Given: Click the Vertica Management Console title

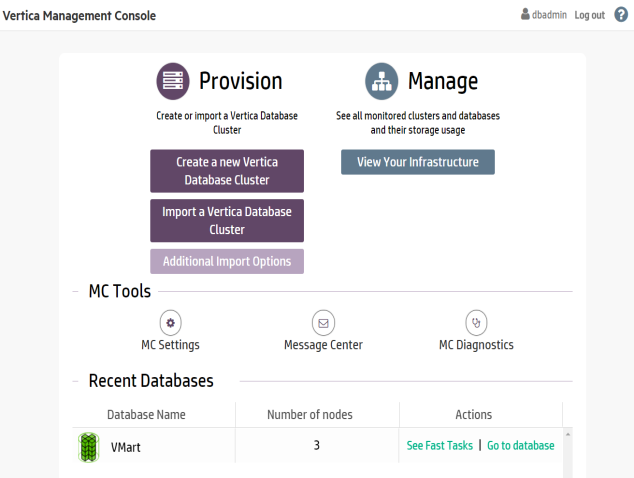Looking at the screenshot, I should pyautogui.click(x=79, y=16).
